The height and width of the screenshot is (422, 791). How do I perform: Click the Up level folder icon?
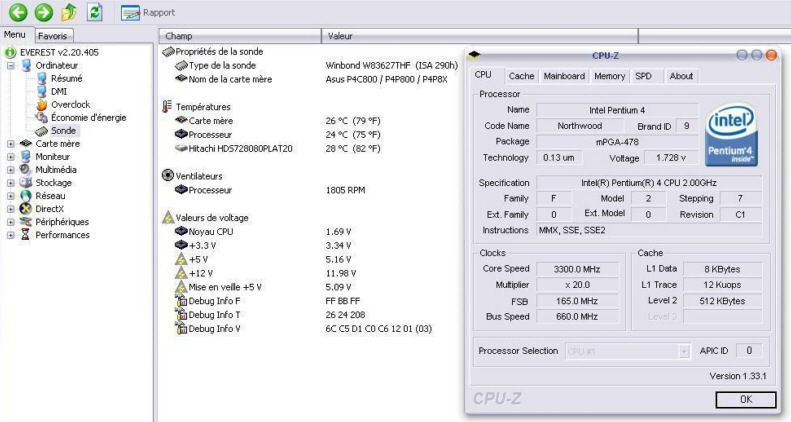[69, 12]
